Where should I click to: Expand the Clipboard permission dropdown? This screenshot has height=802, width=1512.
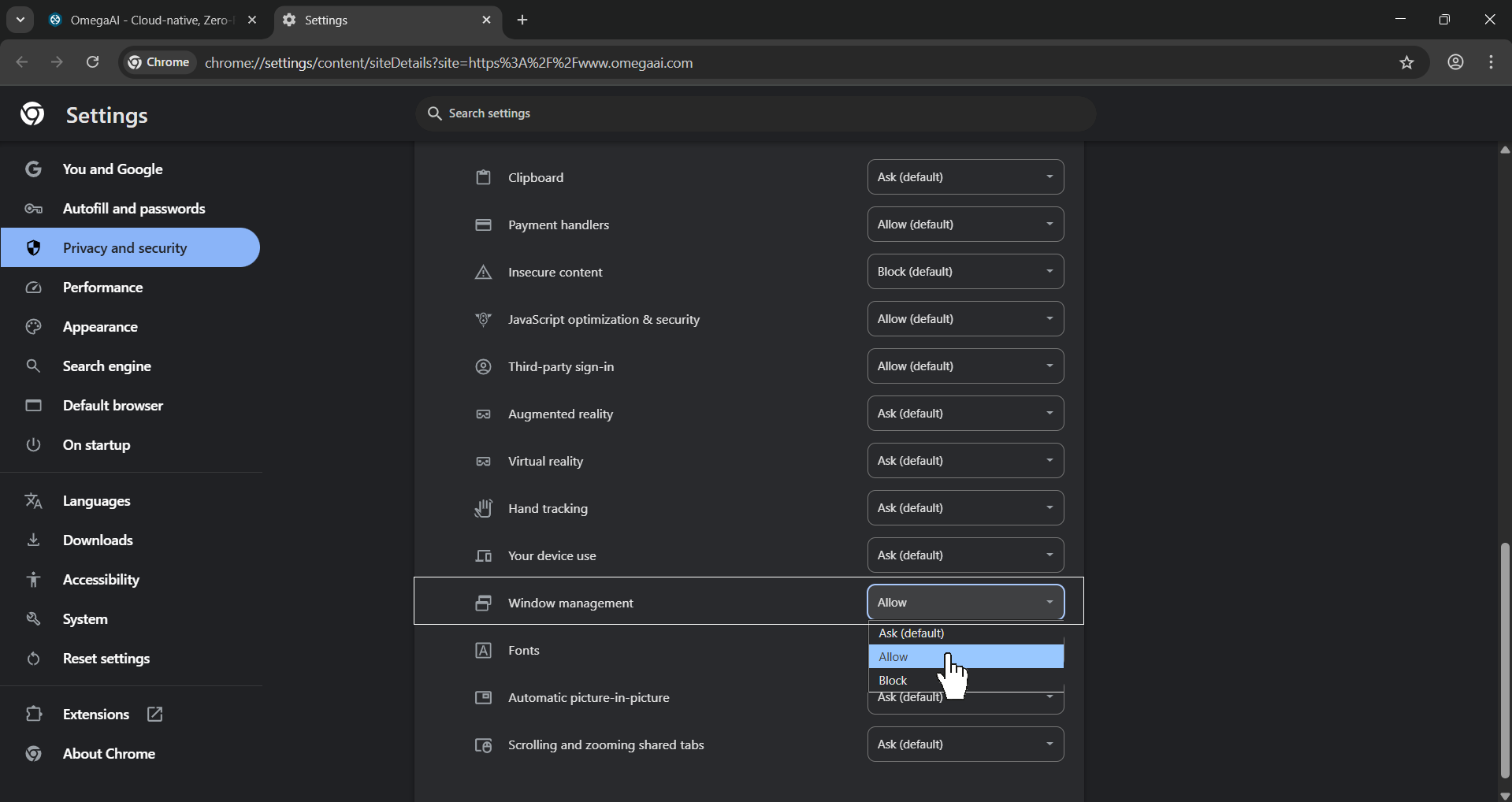965,177
